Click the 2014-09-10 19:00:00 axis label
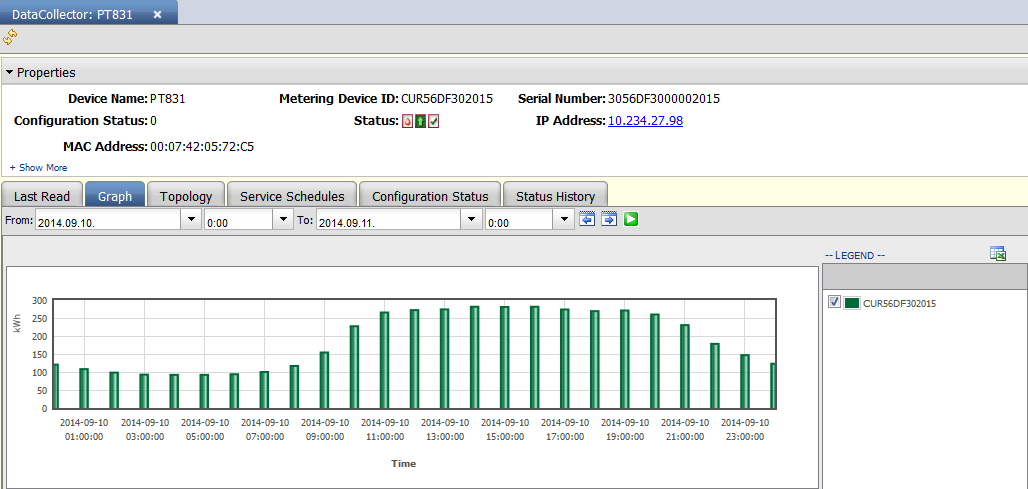The height and width of the screenshot is (489, 1028). 625,429
